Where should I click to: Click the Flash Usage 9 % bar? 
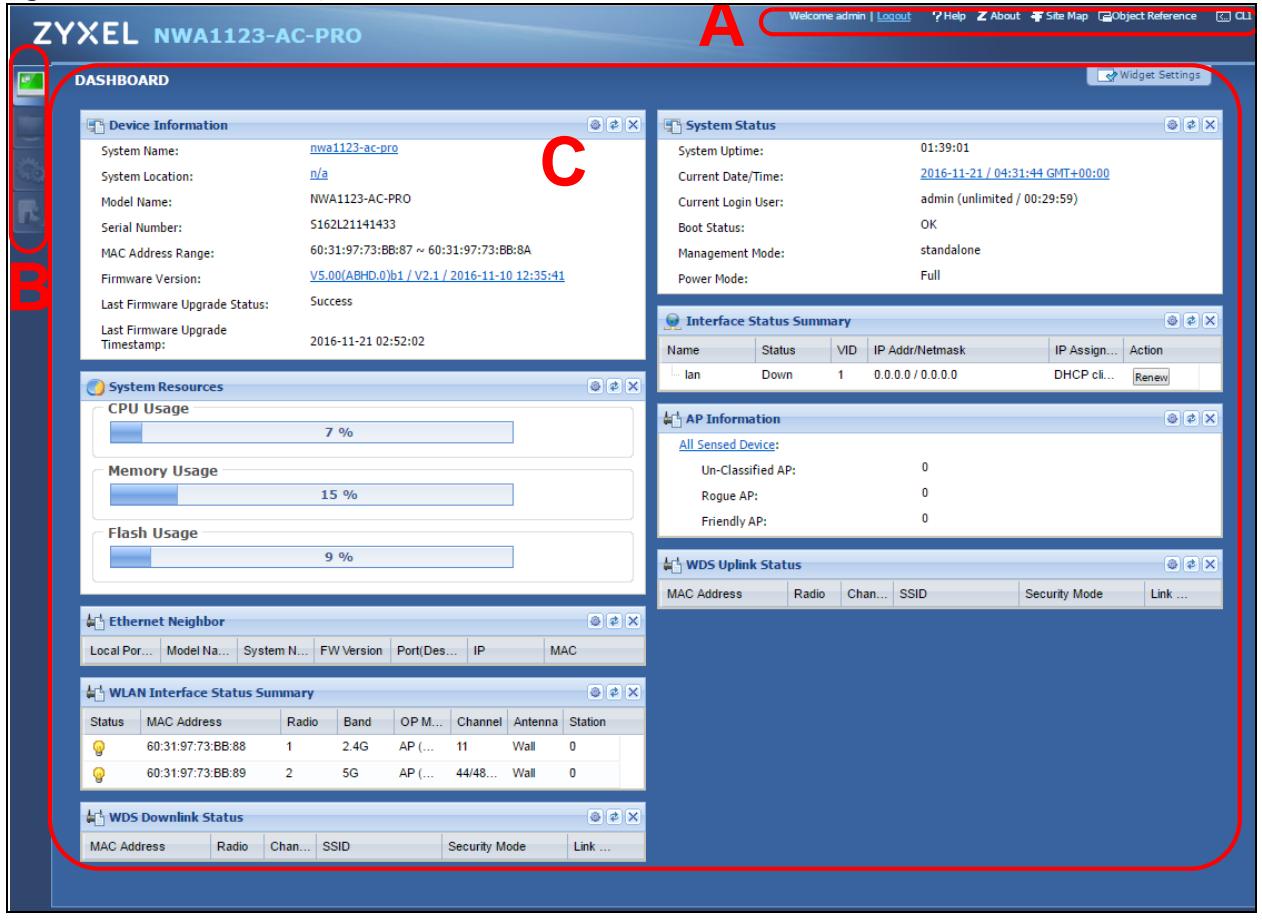coord(310,557)
